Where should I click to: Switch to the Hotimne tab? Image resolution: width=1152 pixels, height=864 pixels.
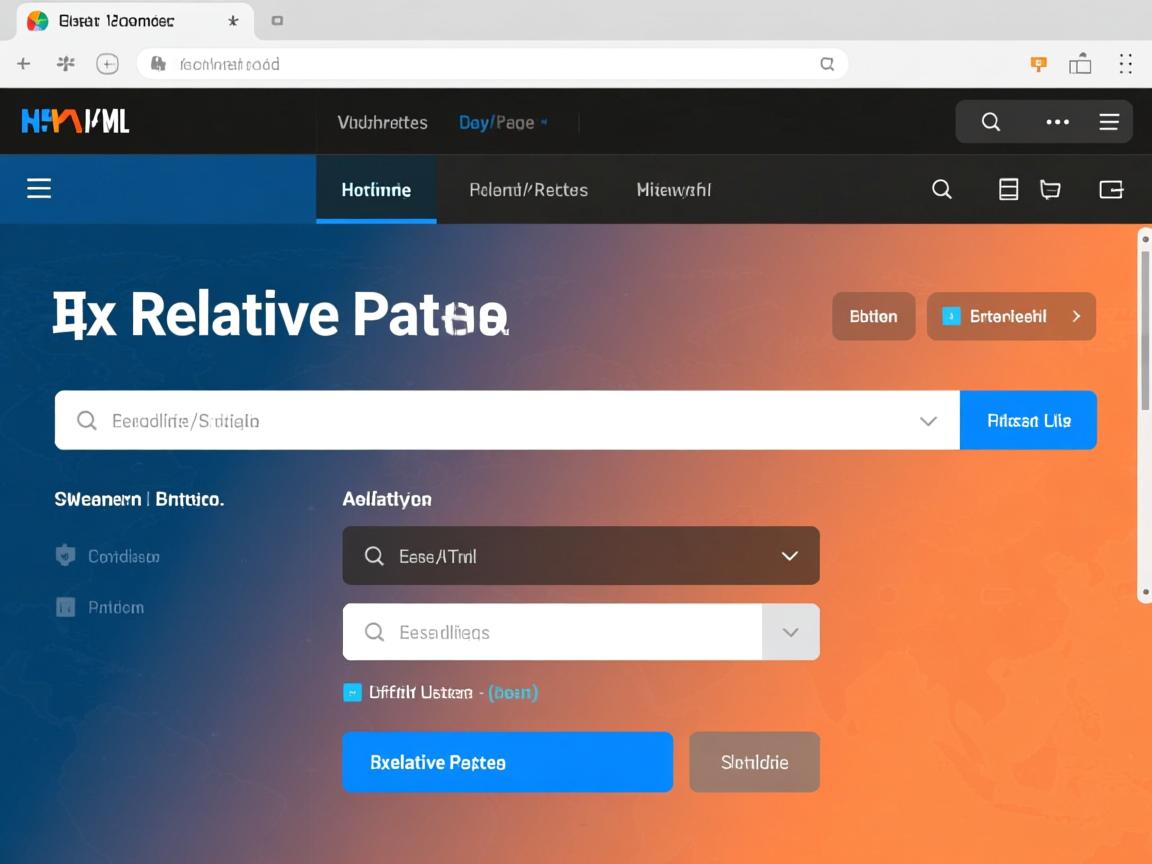pyautogui.click(x=376, y=190)
